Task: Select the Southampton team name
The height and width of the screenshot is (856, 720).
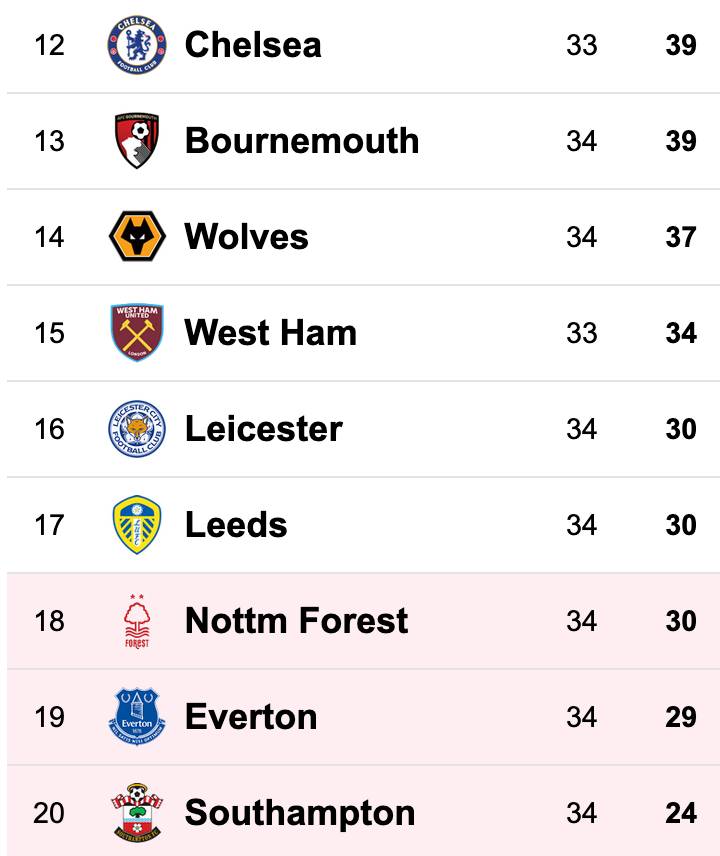Action: [x=300, y=813]
